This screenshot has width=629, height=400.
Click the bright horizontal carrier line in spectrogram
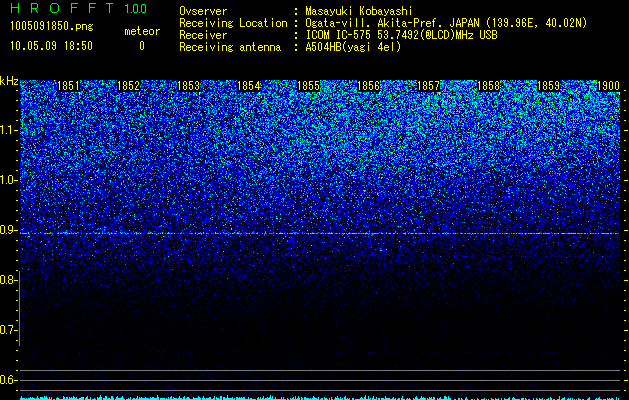[x=320, y=233]
